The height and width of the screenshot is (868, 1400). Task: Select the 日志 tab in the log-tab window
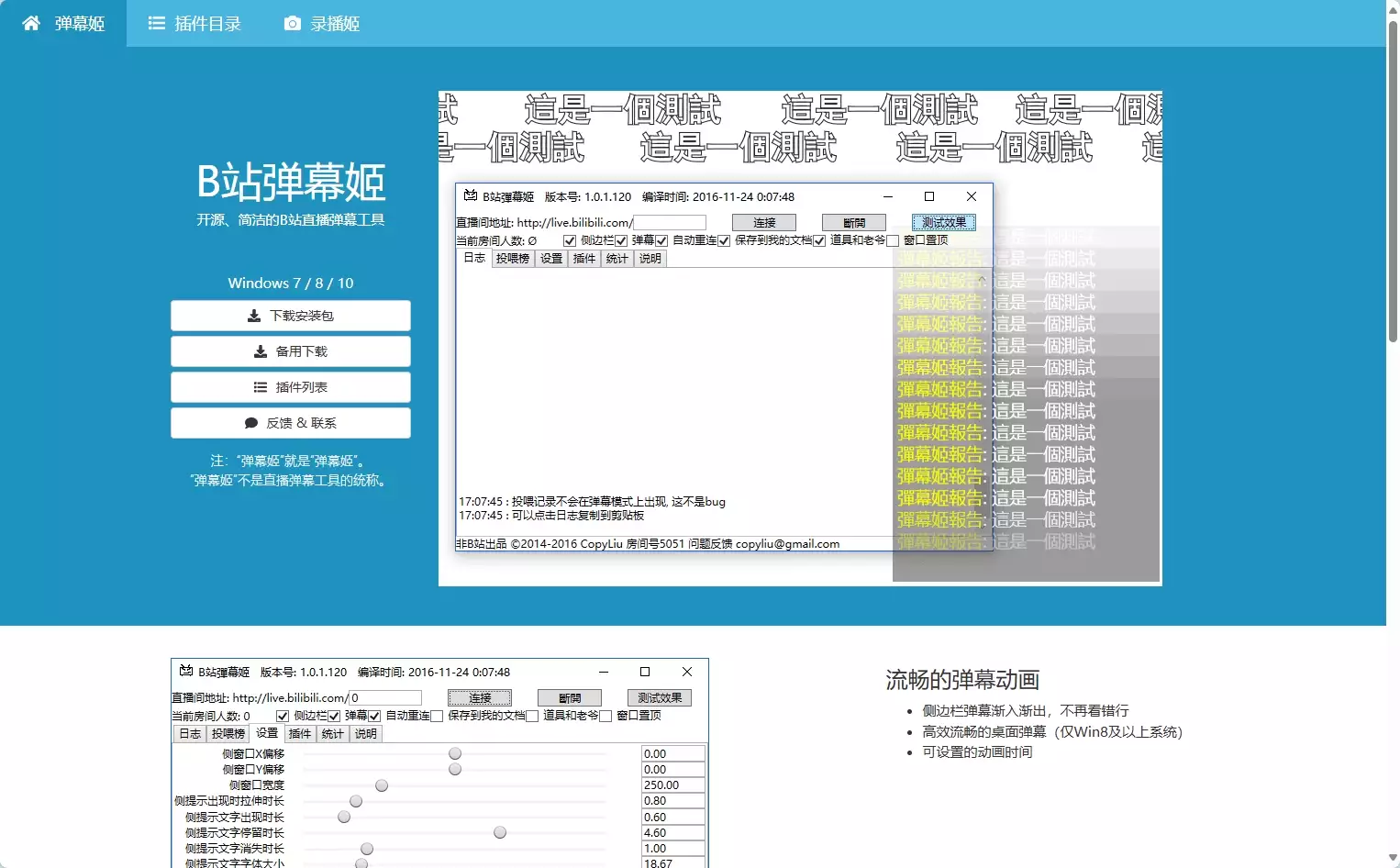tap(474, 258)
